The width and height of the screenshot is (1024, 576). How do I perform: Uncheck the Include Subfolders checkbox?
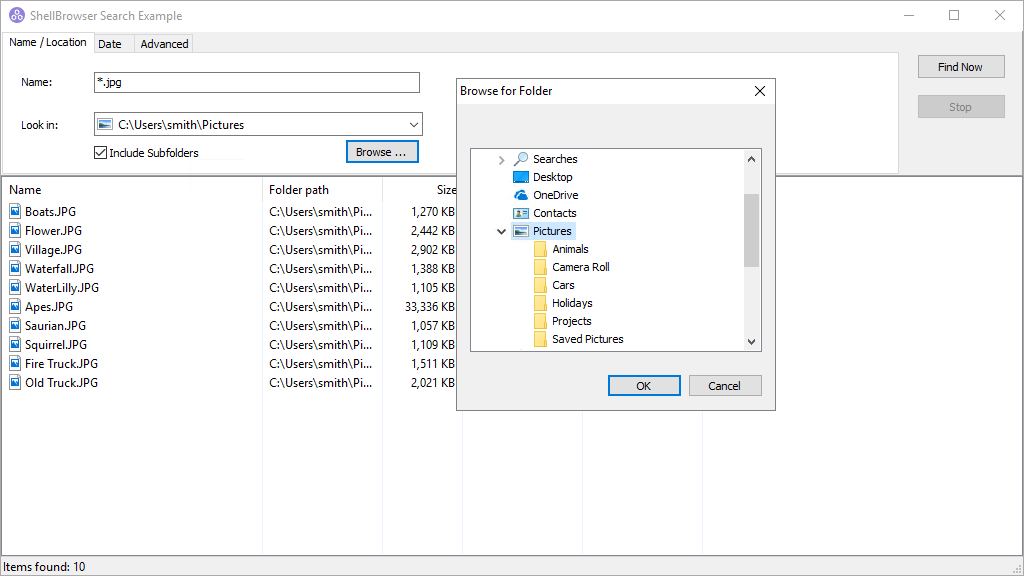pyautogui.click(x=100, y=152)
